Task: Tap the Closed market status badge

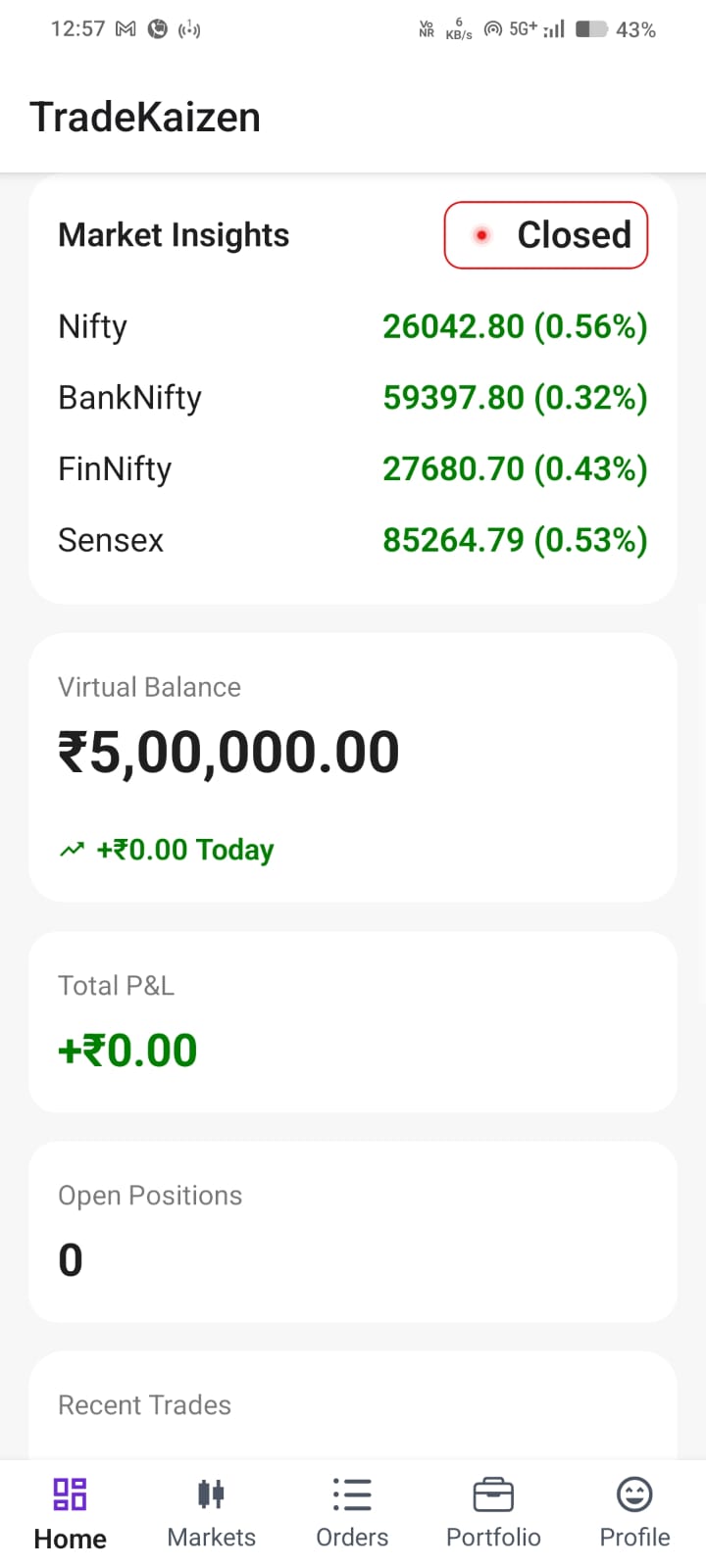Action: coord(546,235)
